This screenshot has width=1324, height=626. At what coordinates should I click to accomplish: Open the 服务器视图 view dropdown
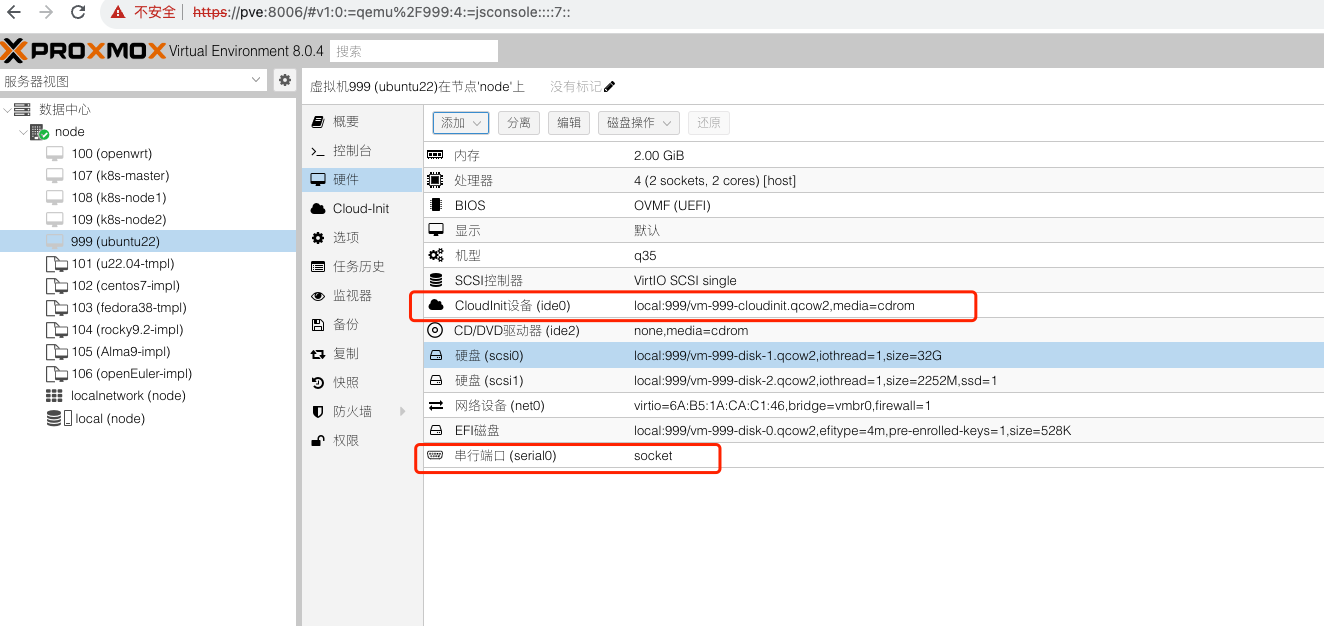coord(257,80)
